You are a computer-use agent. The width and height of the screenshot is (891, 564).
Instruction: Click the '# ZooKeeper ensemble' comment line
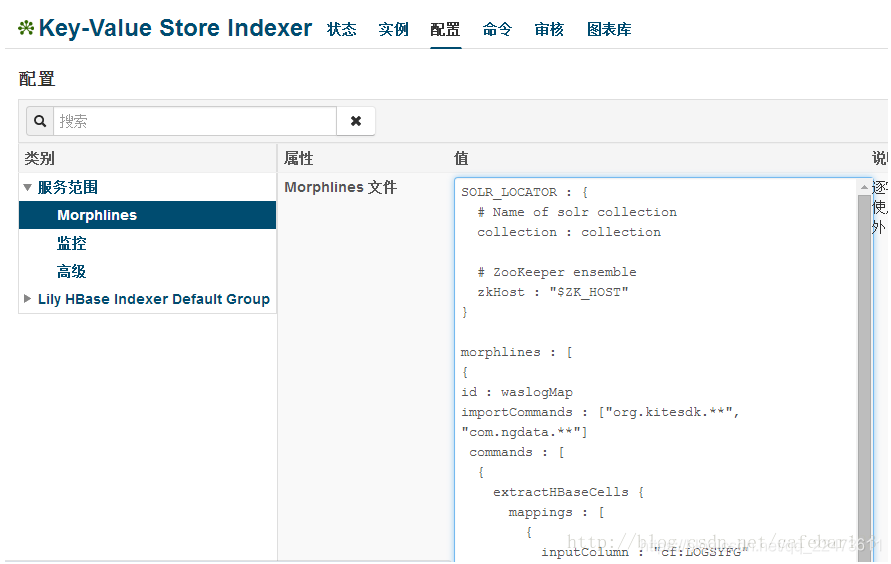[557, 272]
